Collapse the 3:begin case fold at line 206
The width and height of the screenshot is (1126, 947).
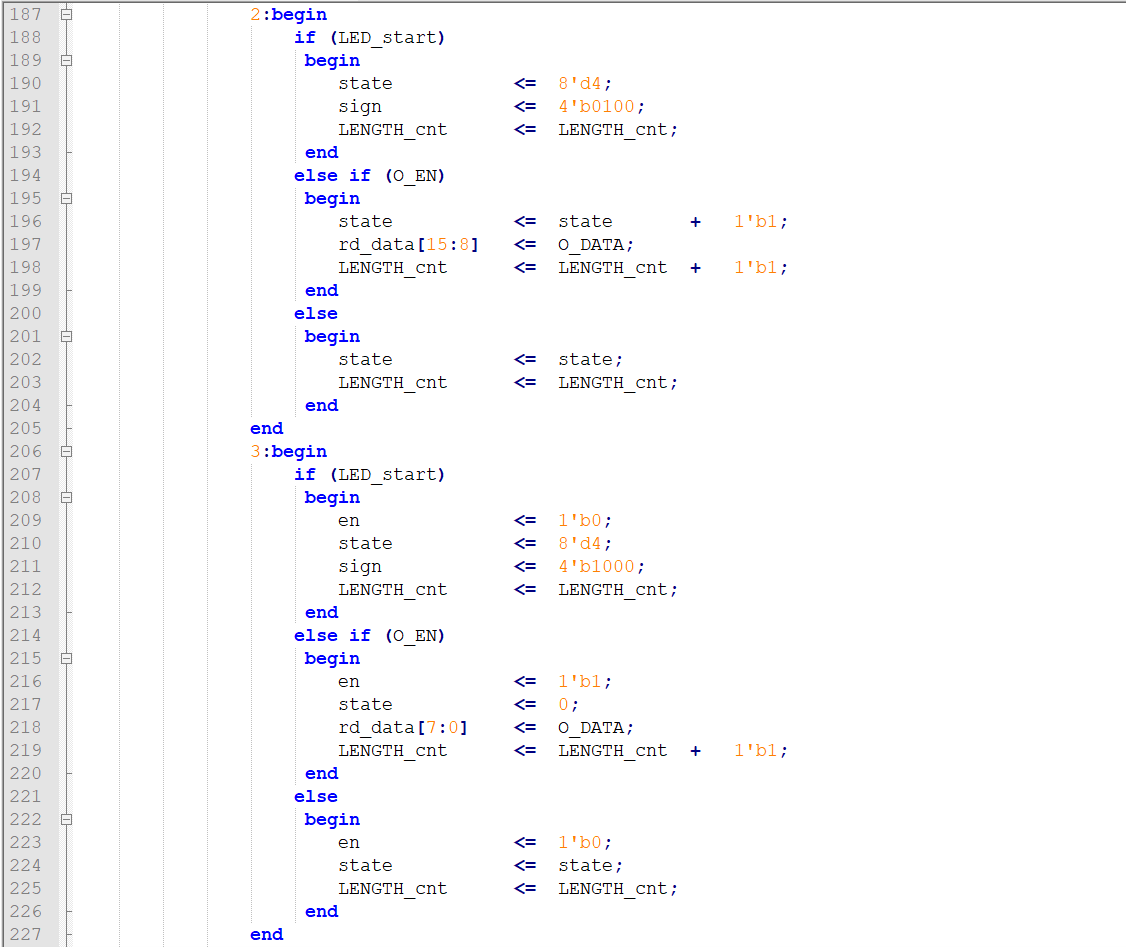66,452
